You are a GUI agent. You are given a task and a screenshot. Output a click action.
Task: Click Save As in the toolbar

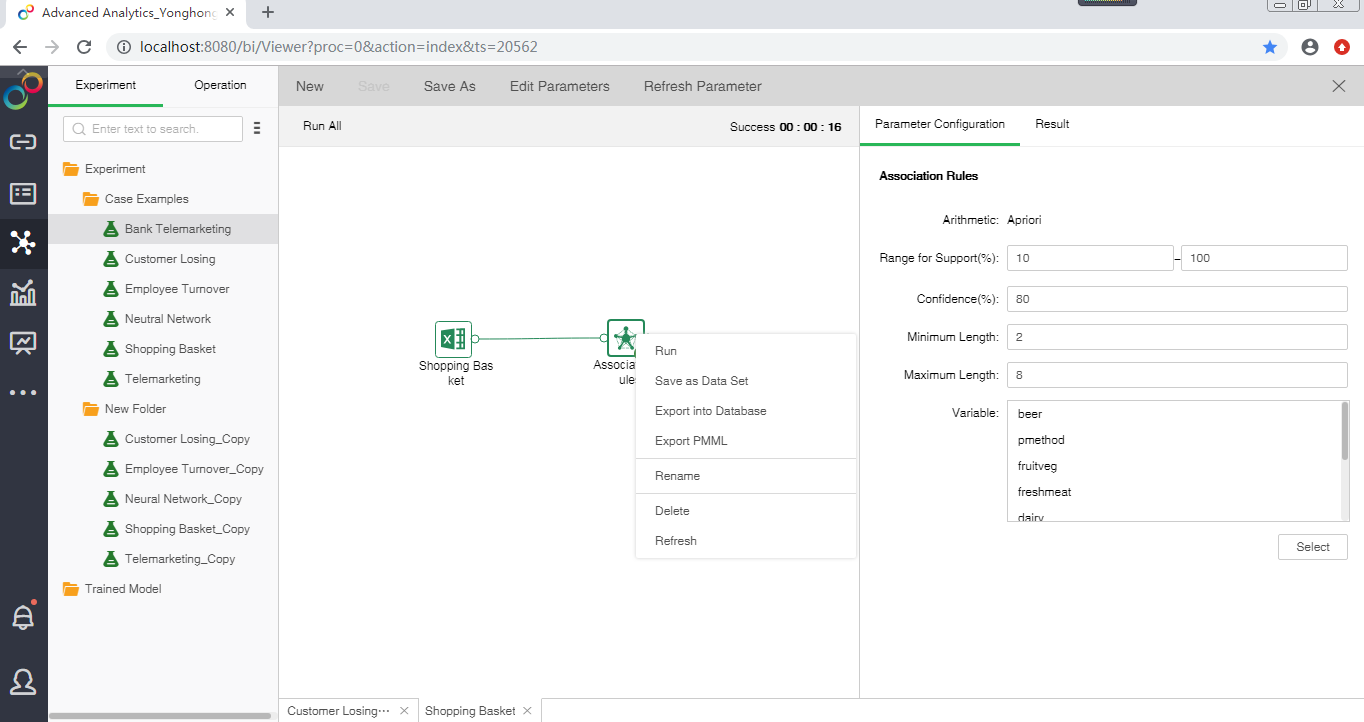coord(450,86)
